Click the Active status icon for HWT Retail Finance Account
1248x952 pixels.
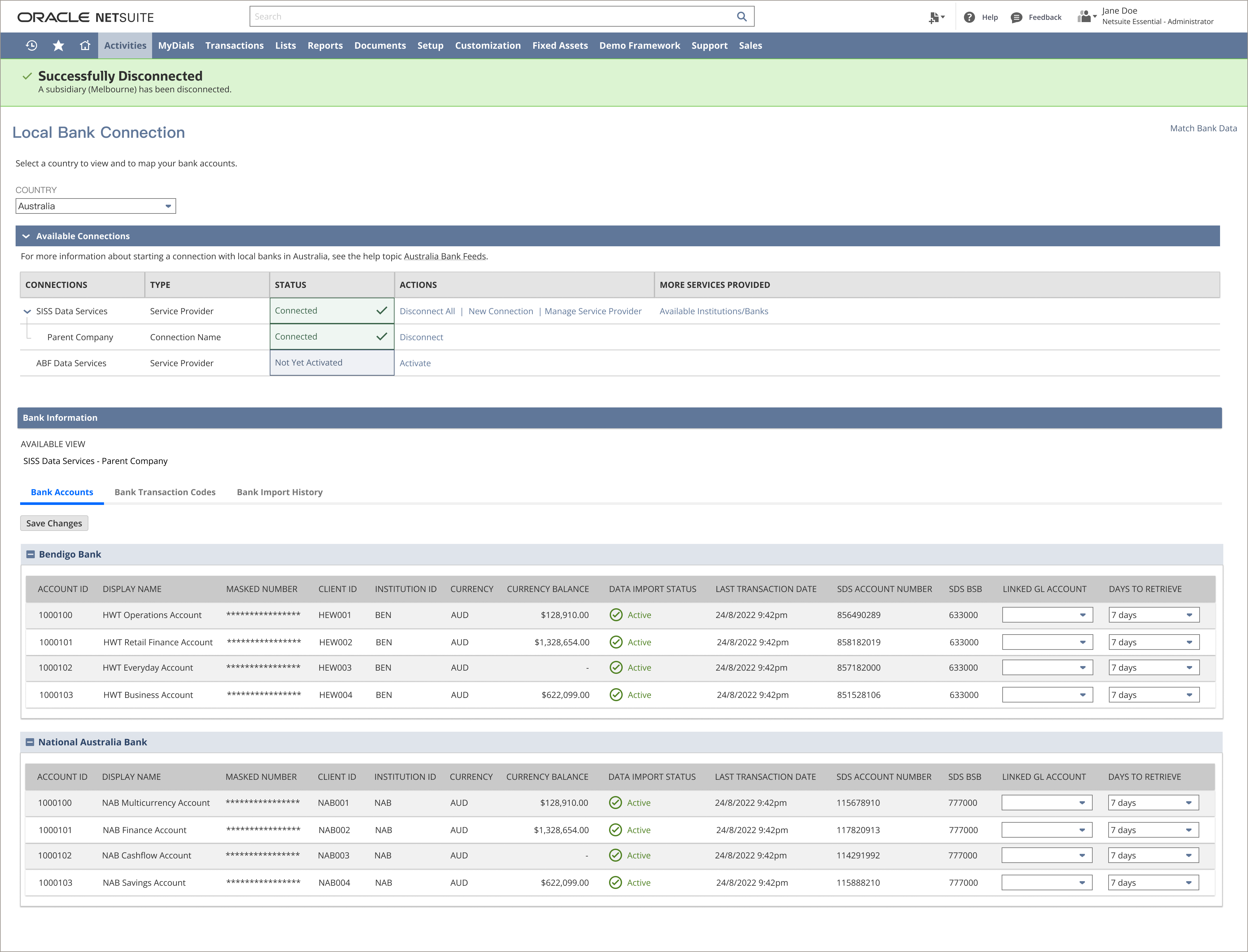point(616,642)
